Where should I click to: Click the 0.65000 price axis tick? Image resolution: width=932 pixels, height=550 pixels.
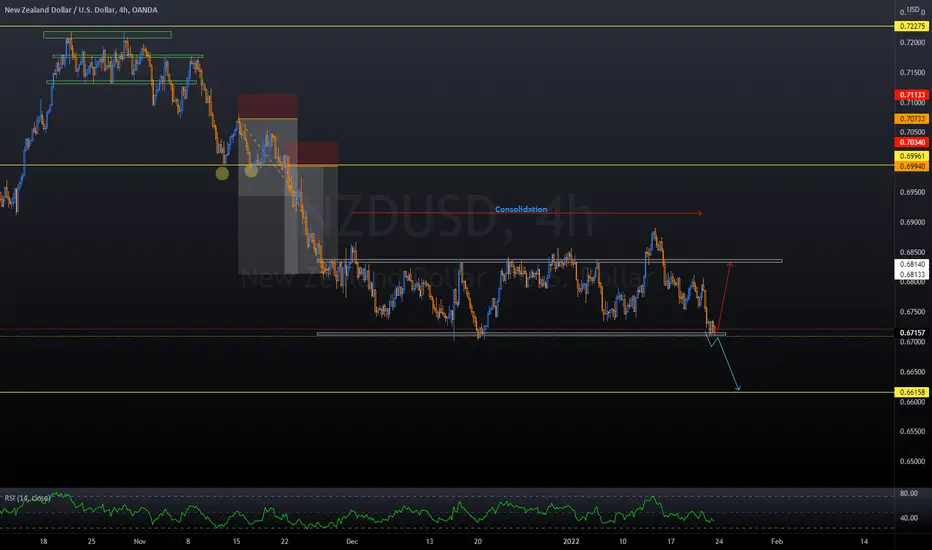tap(912, 461)
